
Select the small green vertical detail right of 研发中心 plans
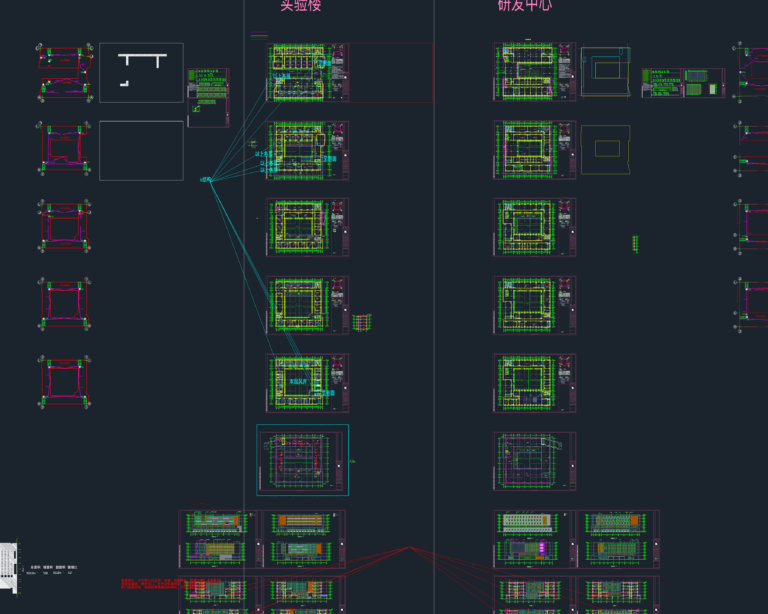pyautogui.click(x=636, y=244)
